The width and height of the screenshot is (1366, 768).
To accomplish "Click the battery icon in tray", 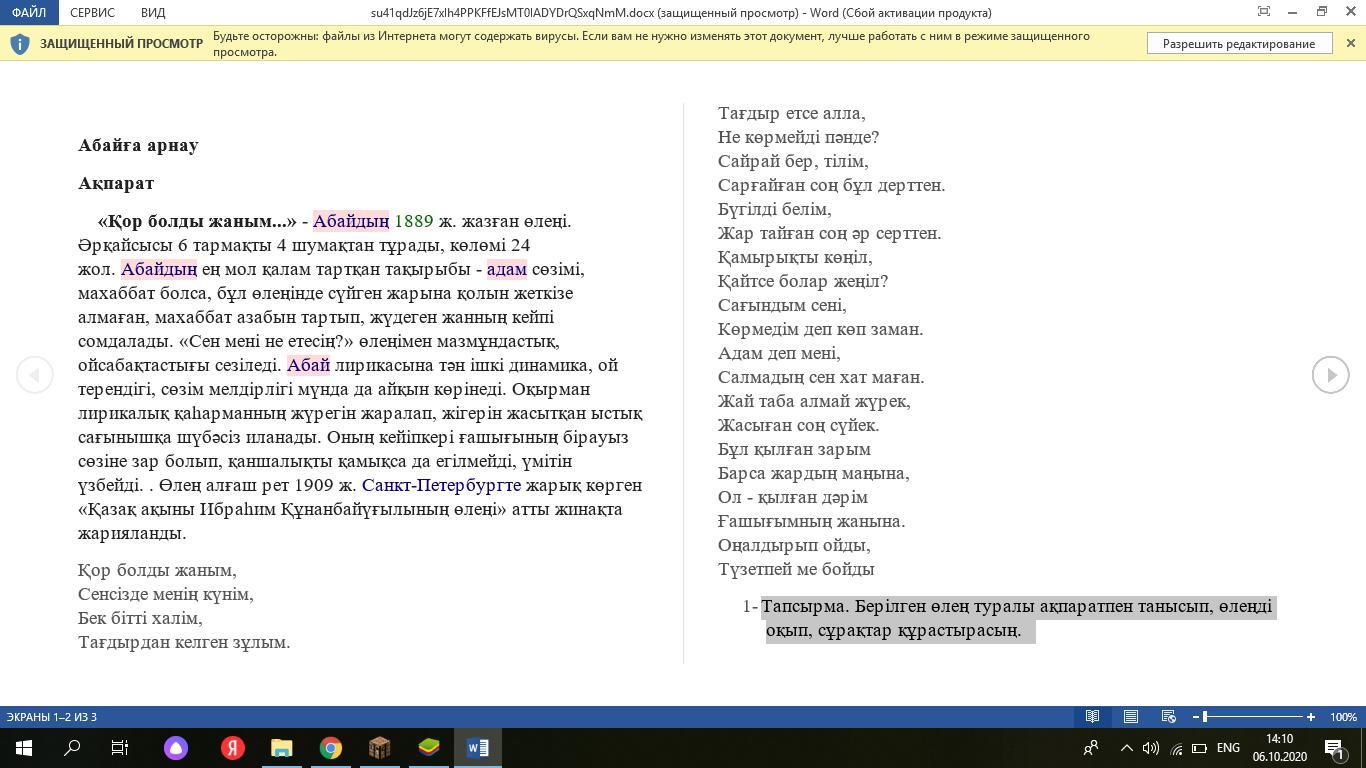I will pyautogui.click(x=1199, y=748).
